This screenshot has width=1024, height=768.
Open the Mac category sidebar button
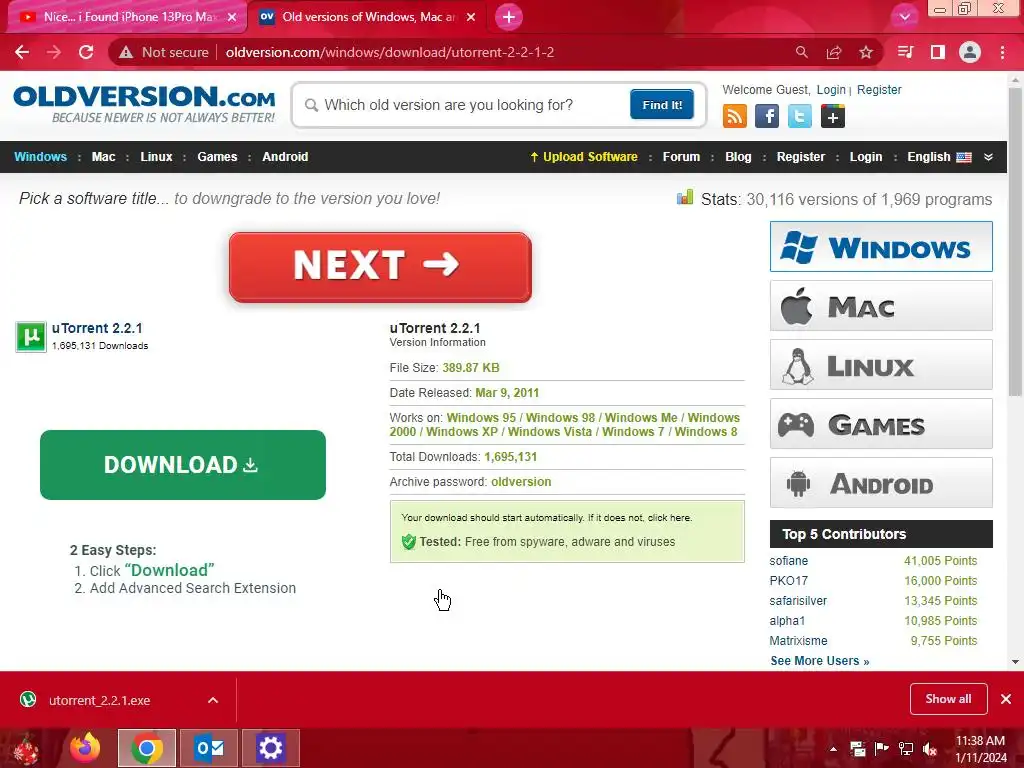(881, 306)
